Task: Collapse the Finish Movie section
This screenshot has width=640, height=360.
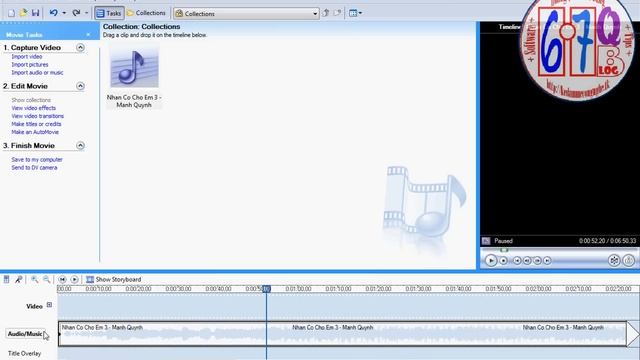Action: [80, 145]
